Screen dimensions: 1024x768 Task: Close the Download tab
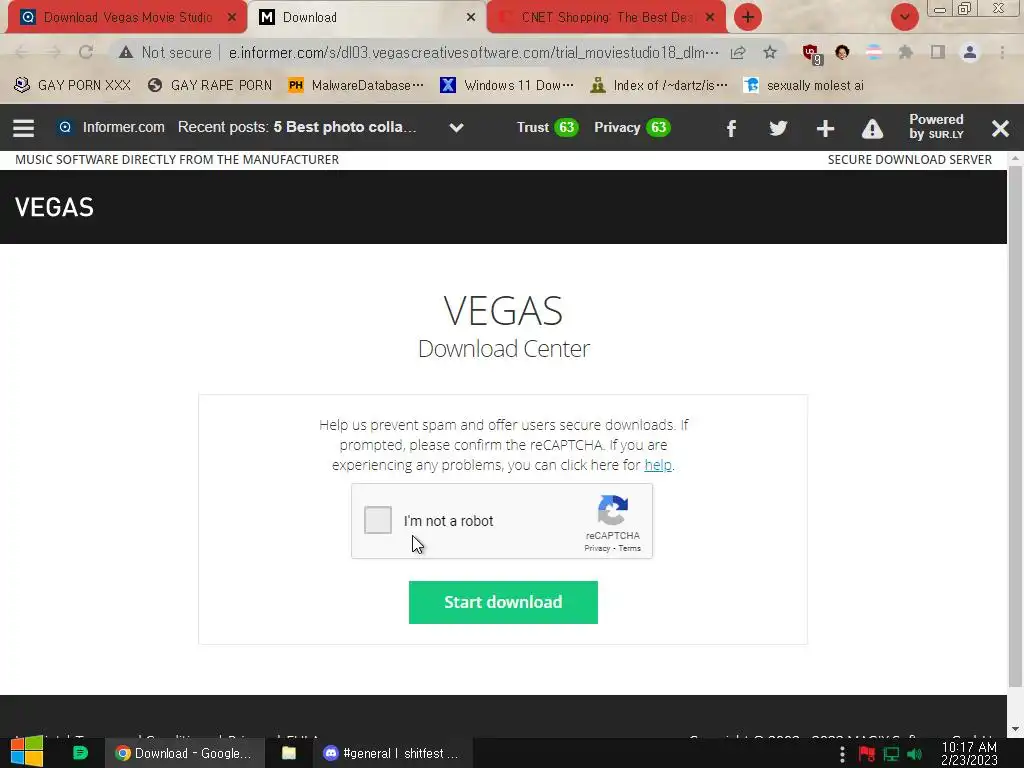pos(471,17)
